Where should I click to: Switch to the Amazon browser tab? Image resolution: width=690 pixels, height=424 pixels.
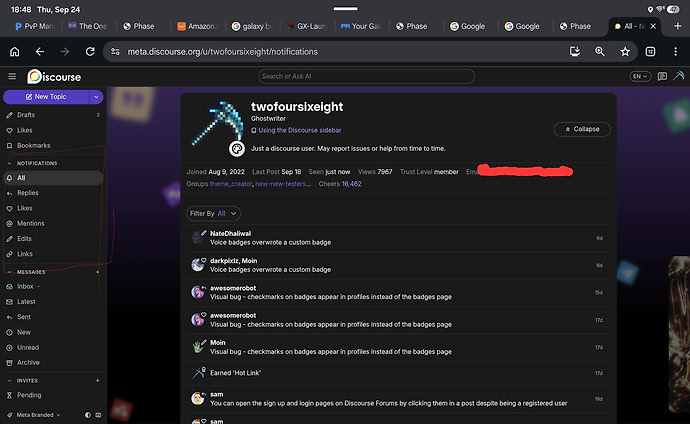(198, 26)
